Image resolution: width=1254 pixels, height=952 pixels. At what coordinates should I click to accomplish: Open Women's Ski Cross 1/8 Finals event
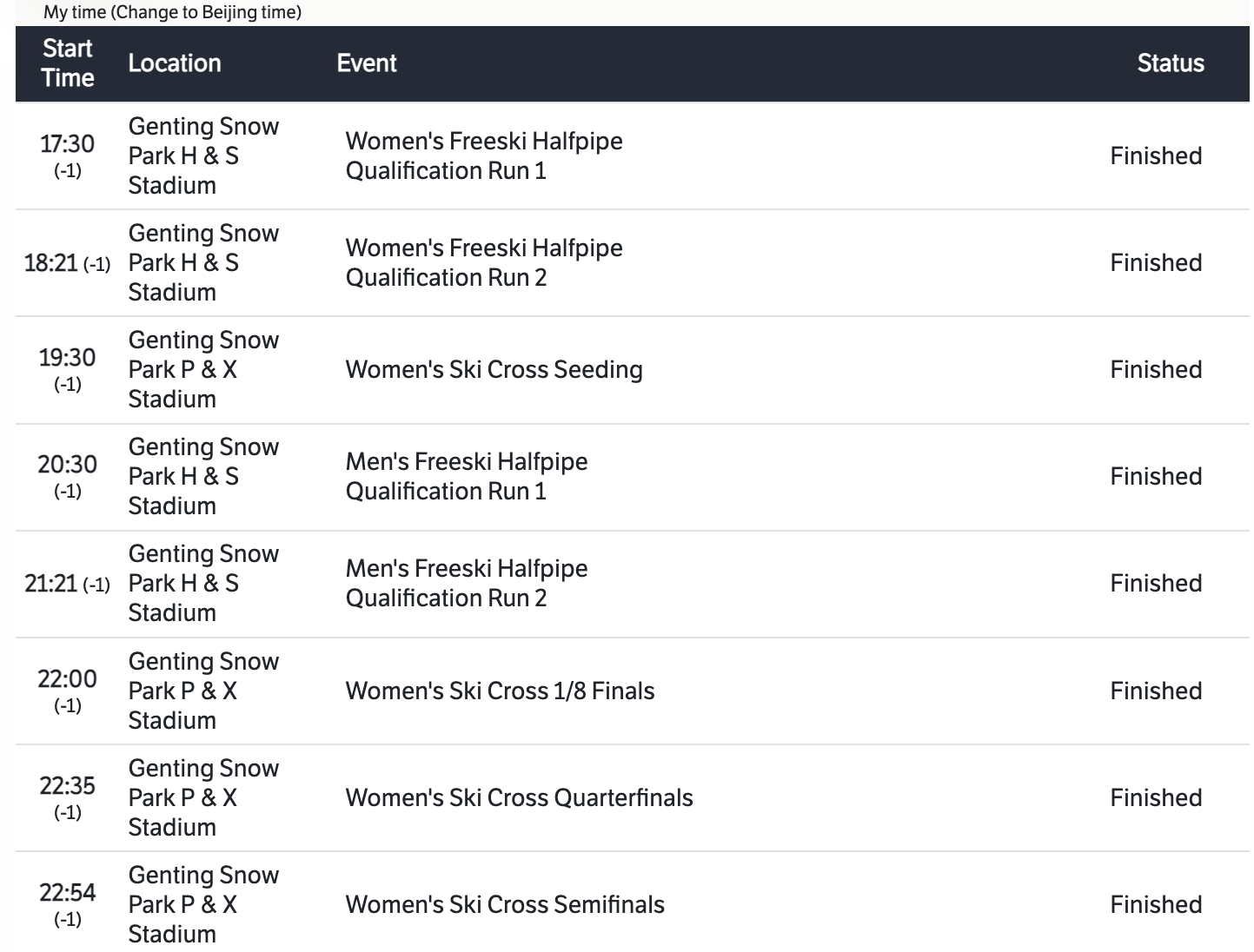[500, 691]
